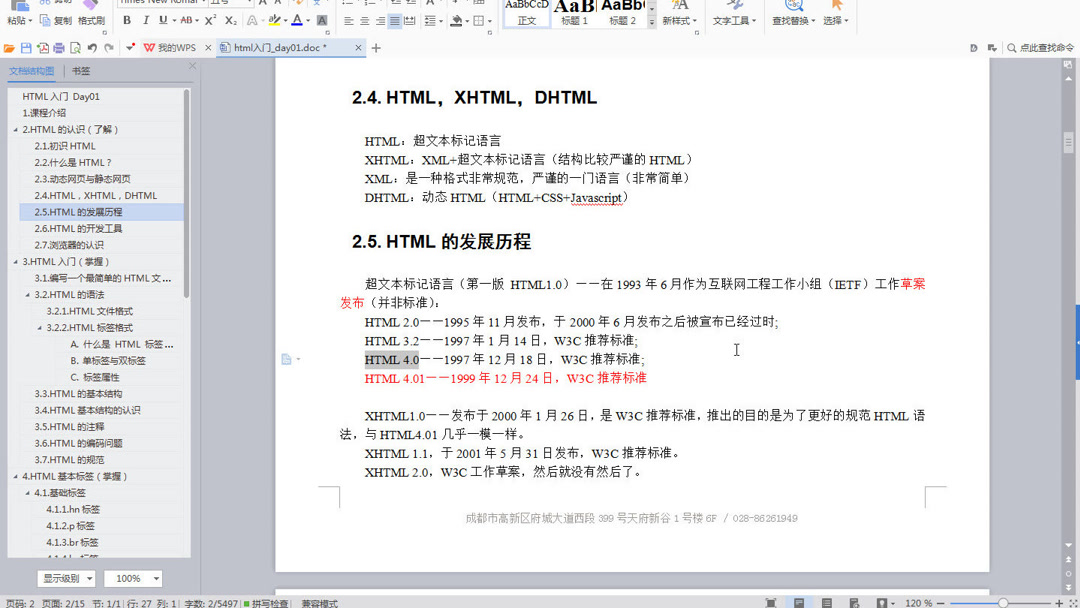The image size is (1080, 608).
Task: Click the 拼写检查 spell check button
Action: coord(270,603)
